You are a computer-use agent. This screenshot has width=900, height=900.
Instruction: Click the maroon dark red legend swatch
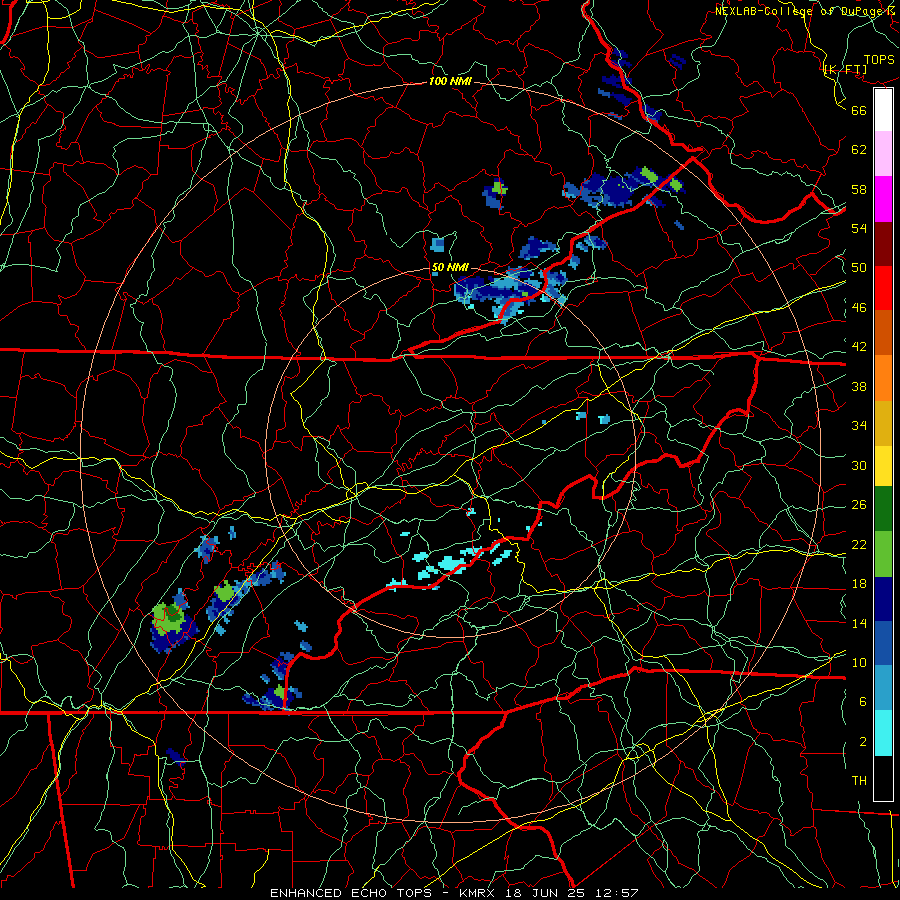(883, 244)
